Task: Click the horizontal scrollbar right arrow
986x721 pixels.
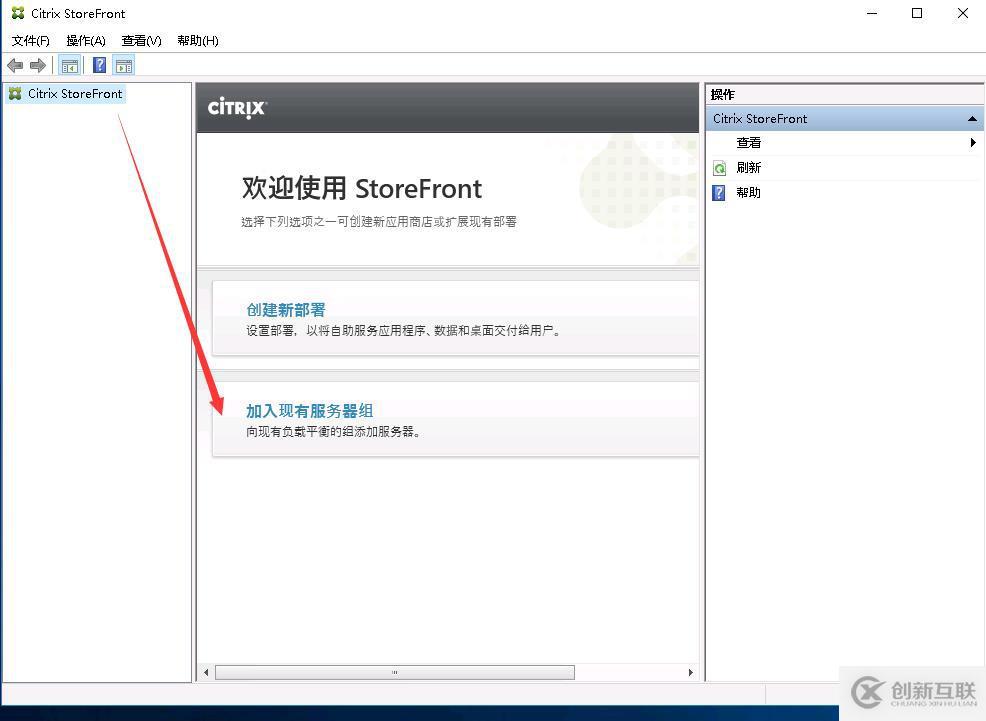Action: tap(690, 673)
